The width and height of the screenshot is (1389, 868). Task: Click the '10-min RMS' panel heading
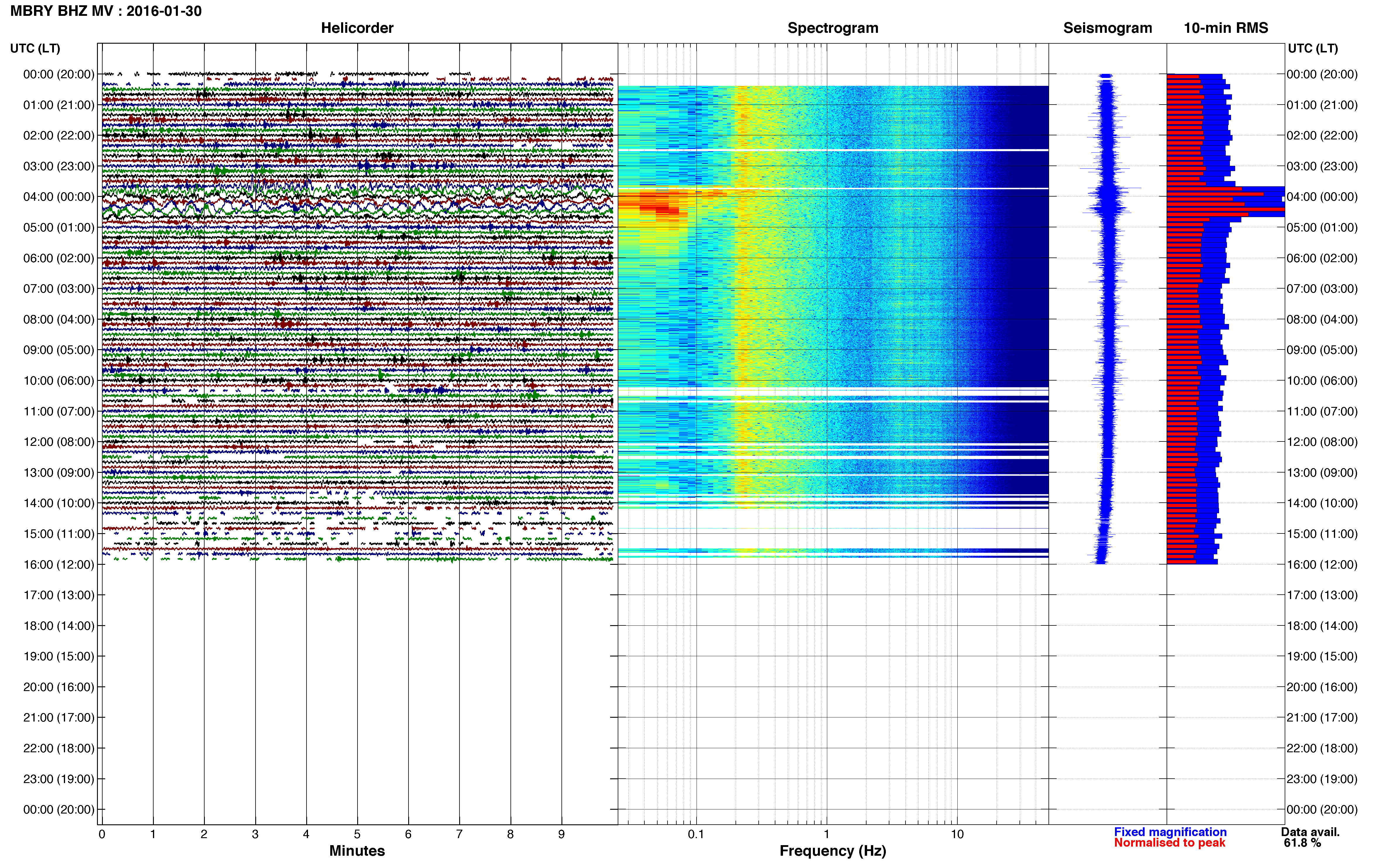(1226, 28)
